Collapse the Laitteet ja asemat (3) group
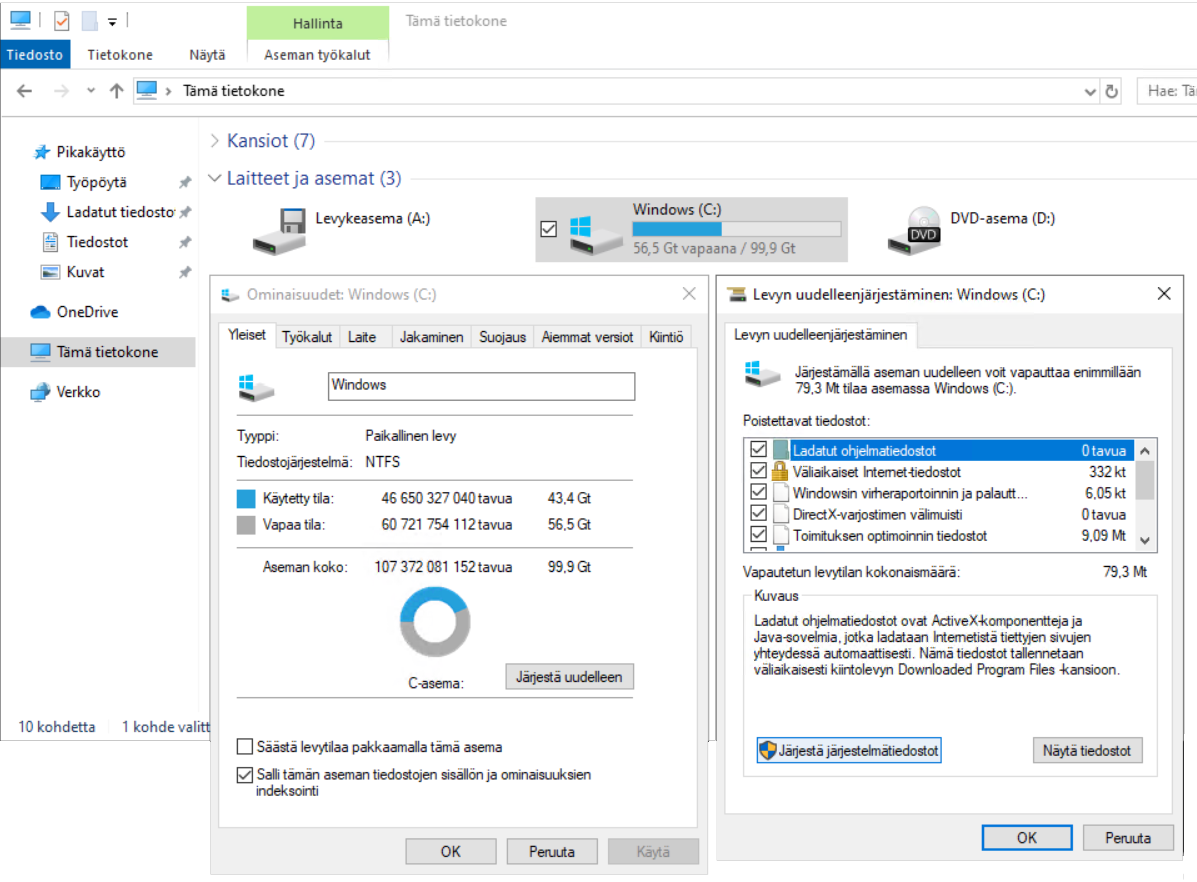The width and height of the screenshot is (1197, 882). [x=215, y=178]
